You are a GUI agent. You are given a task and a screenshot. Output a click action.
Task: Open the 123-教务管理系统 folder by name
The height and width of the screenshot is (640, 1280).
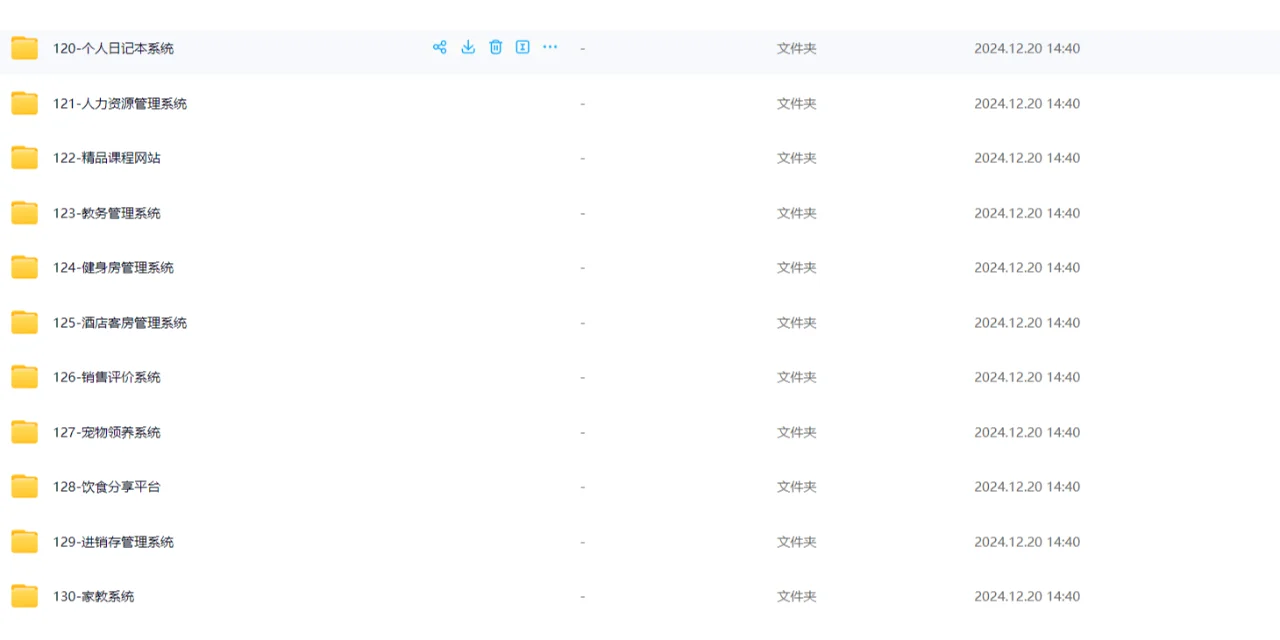point(106,212)
